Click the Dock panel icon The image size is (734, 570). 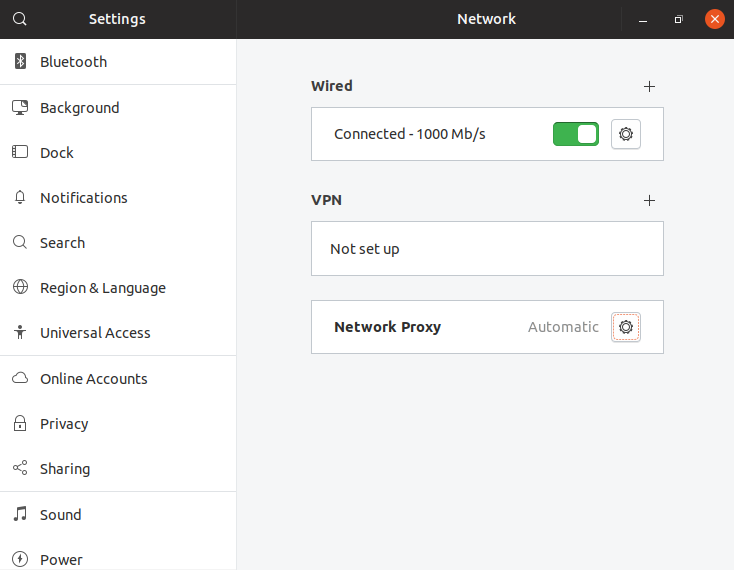coord(20,152)
